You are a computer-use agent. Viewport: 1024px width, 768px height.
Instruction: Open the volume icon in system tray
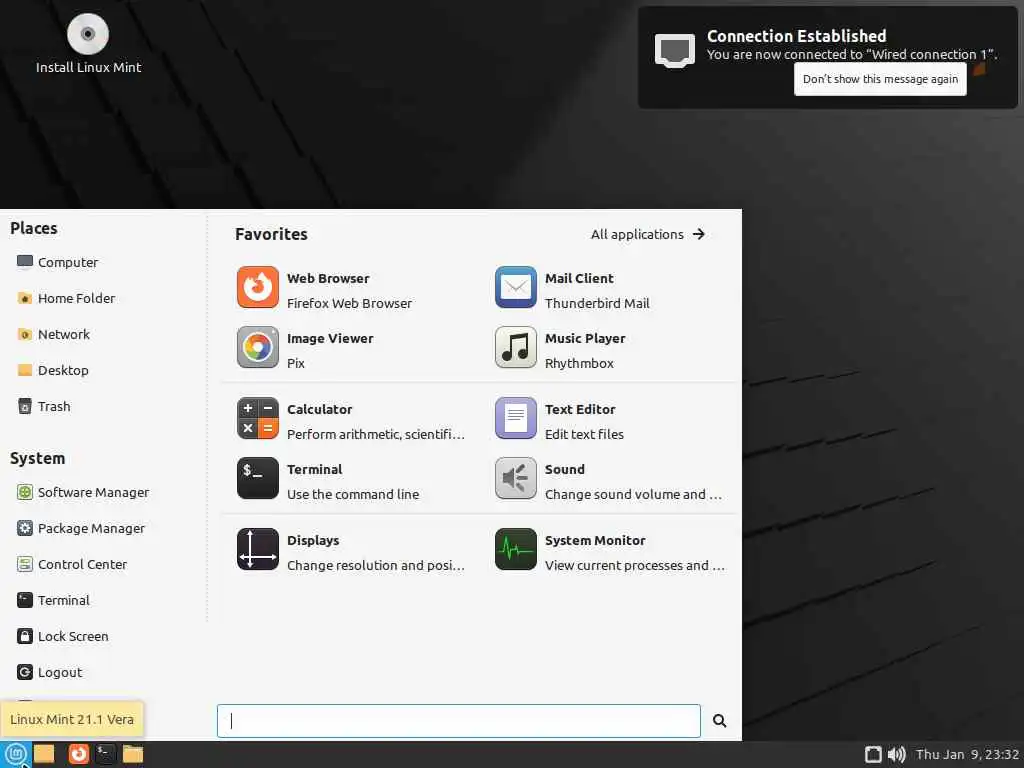pos(897,754)
